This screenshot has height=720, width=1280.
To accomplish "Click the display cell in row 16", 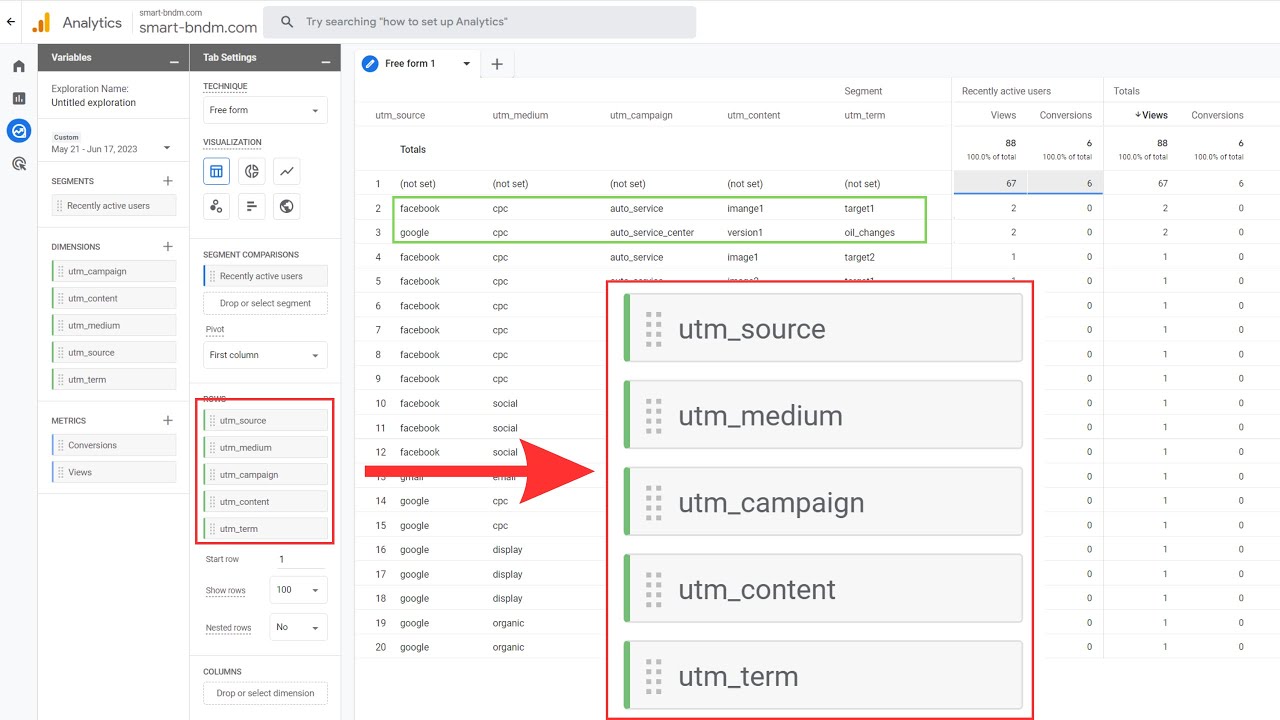I will point(507,550).
